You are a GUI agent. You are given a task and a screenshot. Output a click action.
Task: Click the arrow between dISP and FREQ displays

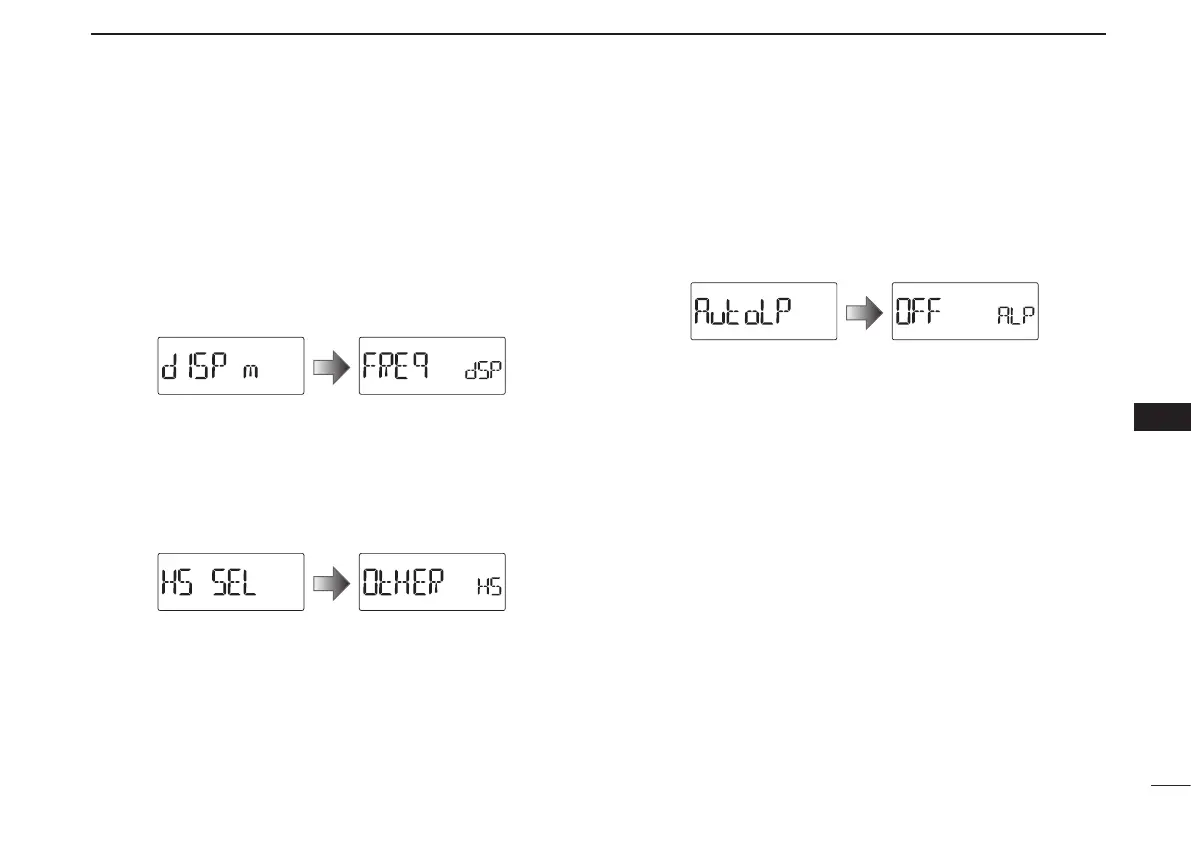pos(331,367)
